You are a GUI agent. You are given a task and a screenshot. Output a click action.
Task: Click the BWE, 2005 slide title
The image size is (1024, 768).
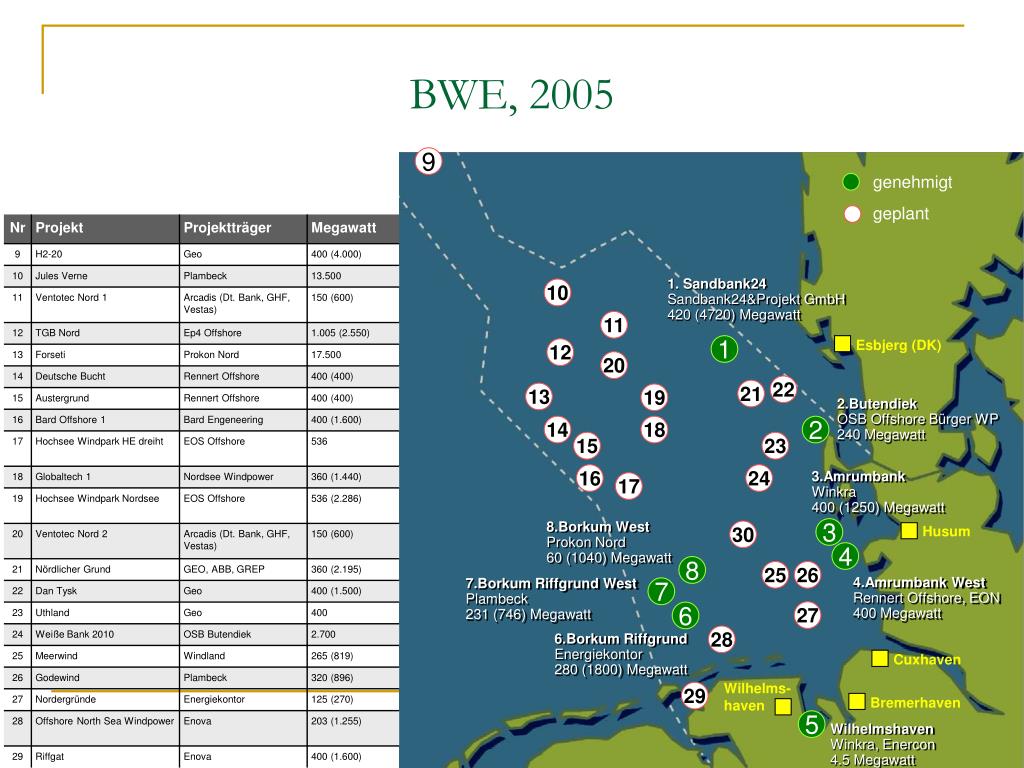click(x=511, y=95)
